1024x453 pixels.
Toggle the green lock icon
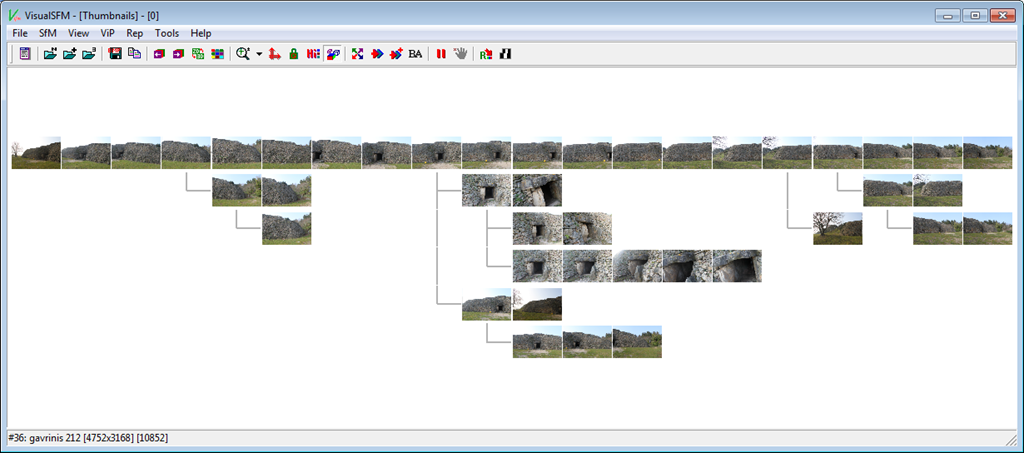click(294, 53)
